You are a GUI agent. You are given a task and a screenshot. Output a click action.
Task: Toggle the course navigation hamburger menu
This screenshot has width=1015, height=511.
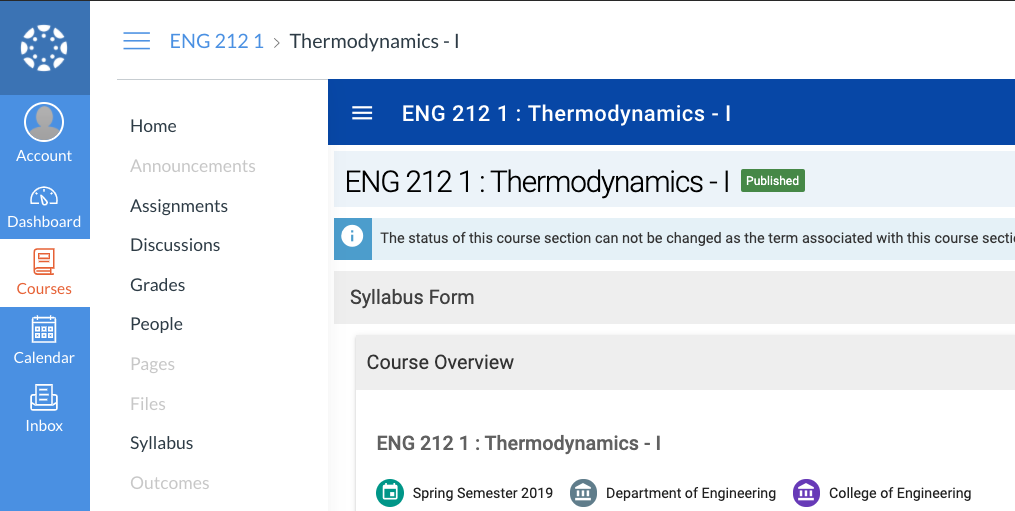pyautogui.click(x=136, y=41)
